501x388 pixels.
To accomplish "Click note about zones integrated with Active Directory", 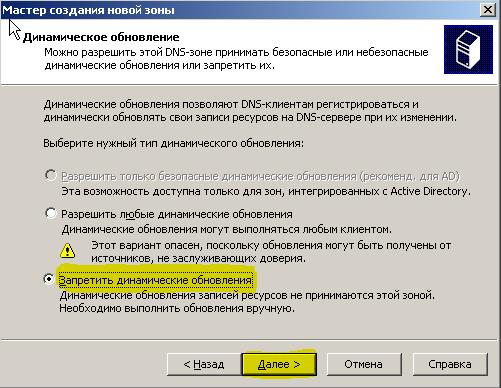I will coord(266,191).
